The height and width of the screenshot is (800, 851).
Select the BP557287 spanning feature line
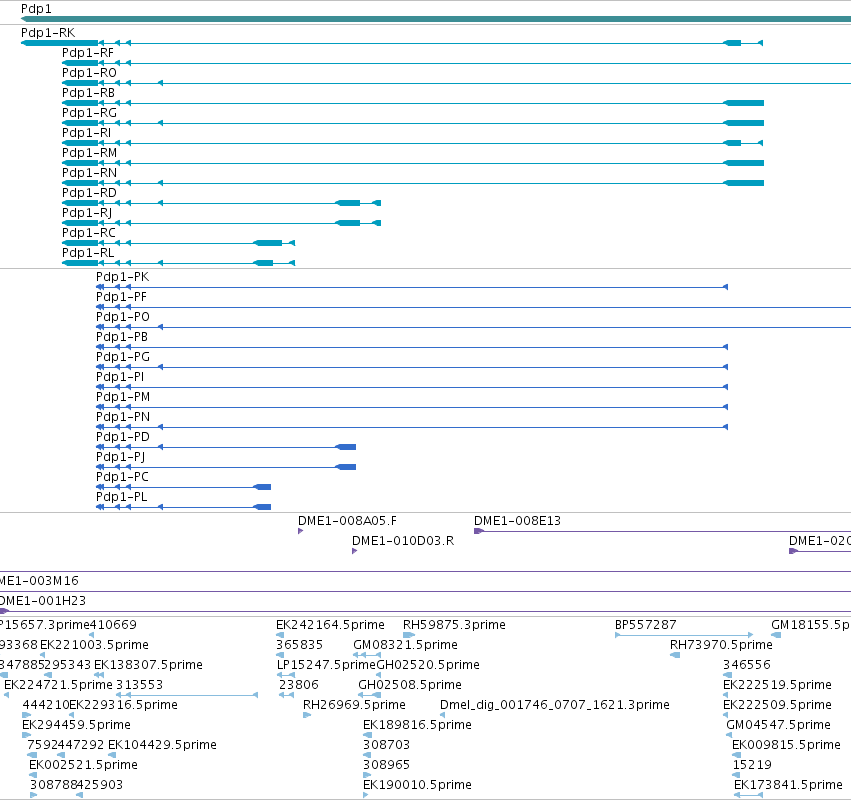684,635
